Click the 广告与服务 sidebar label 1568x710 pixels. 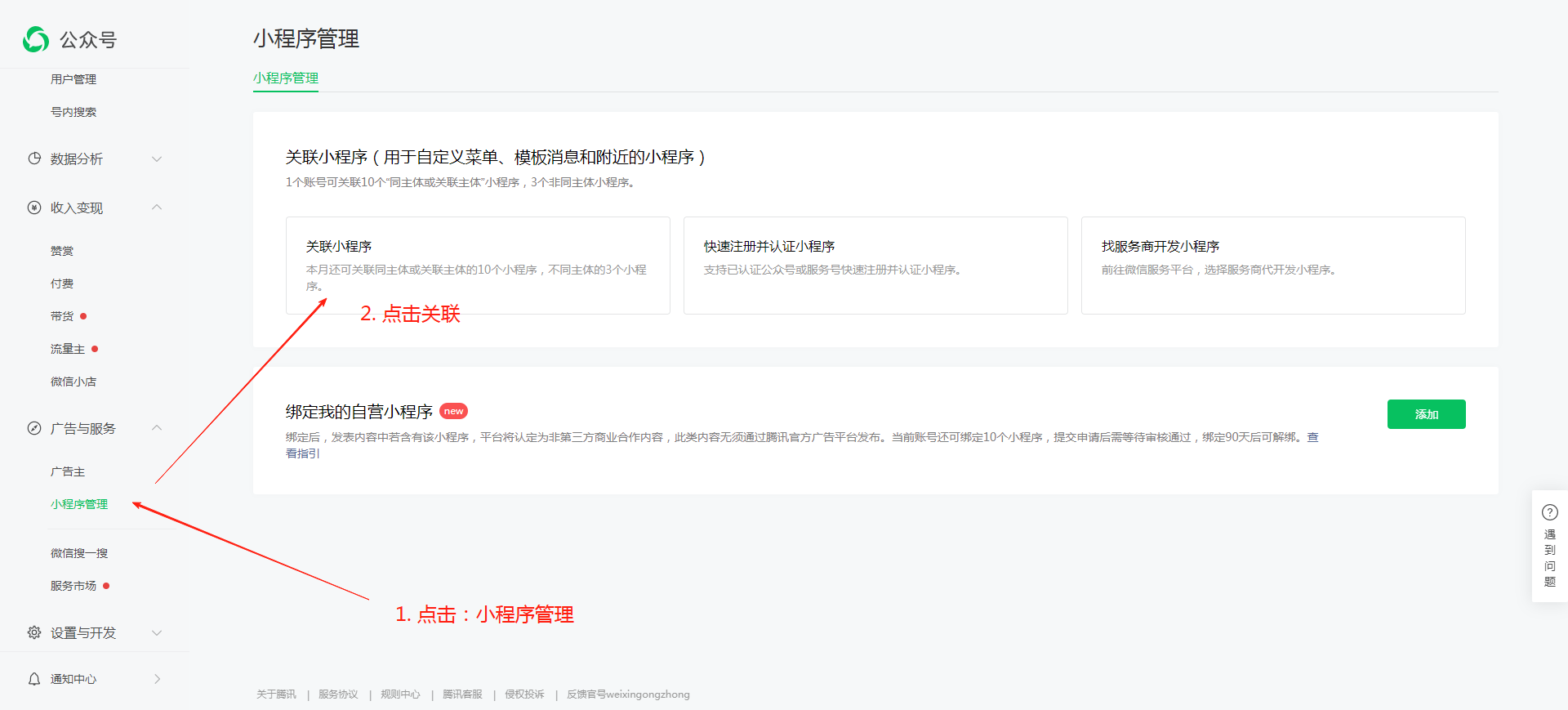(83, 428)
